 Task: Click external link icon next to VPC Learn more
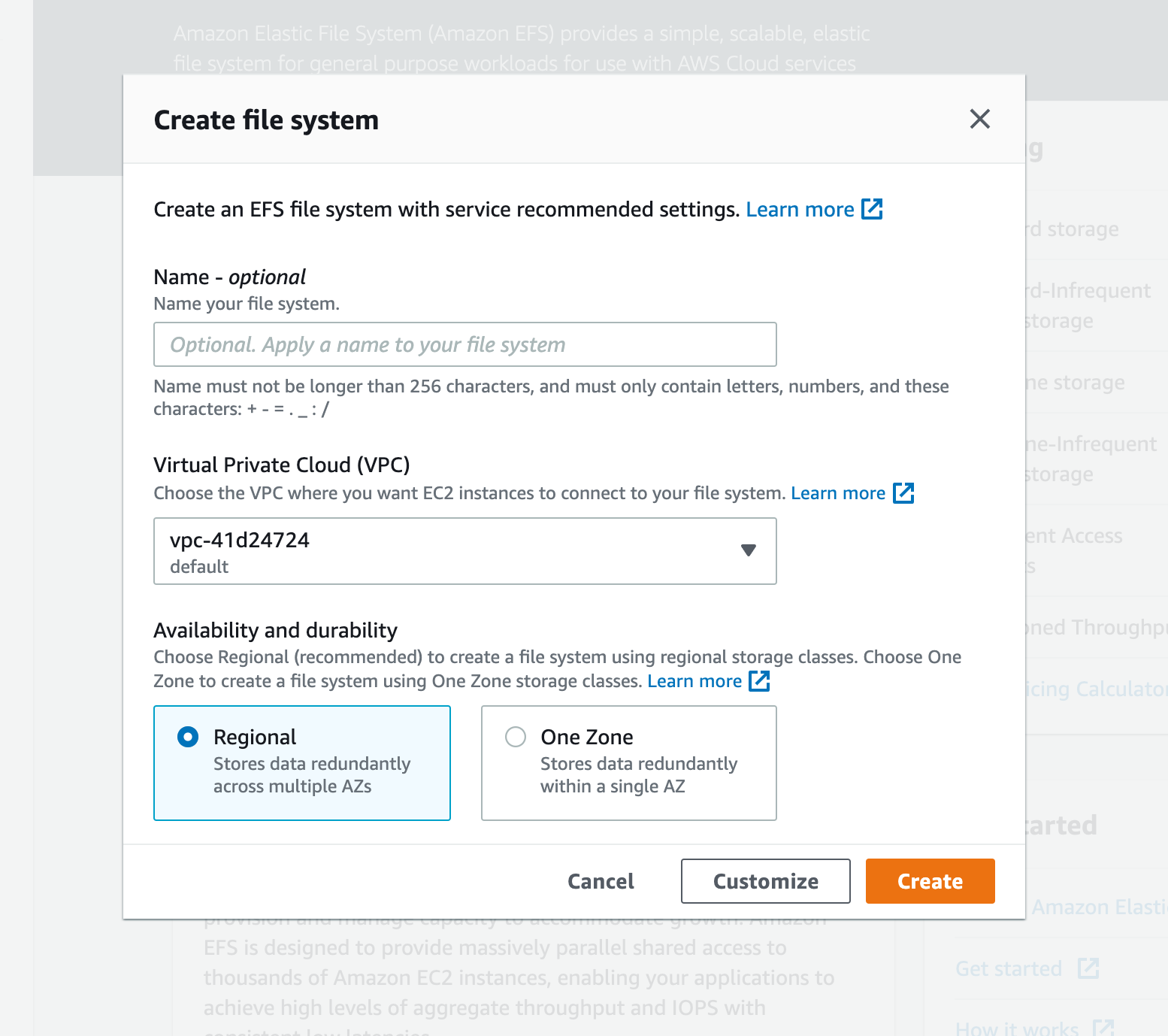905,492
